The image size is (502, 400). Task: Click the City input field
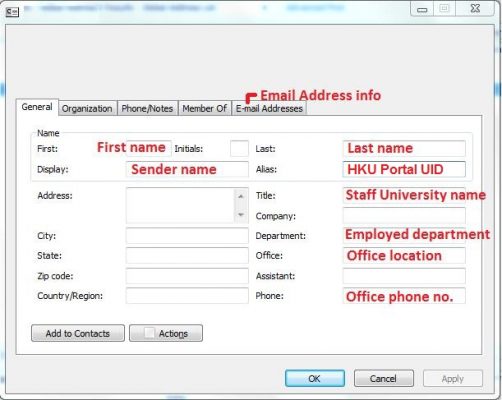pos(187,236)
